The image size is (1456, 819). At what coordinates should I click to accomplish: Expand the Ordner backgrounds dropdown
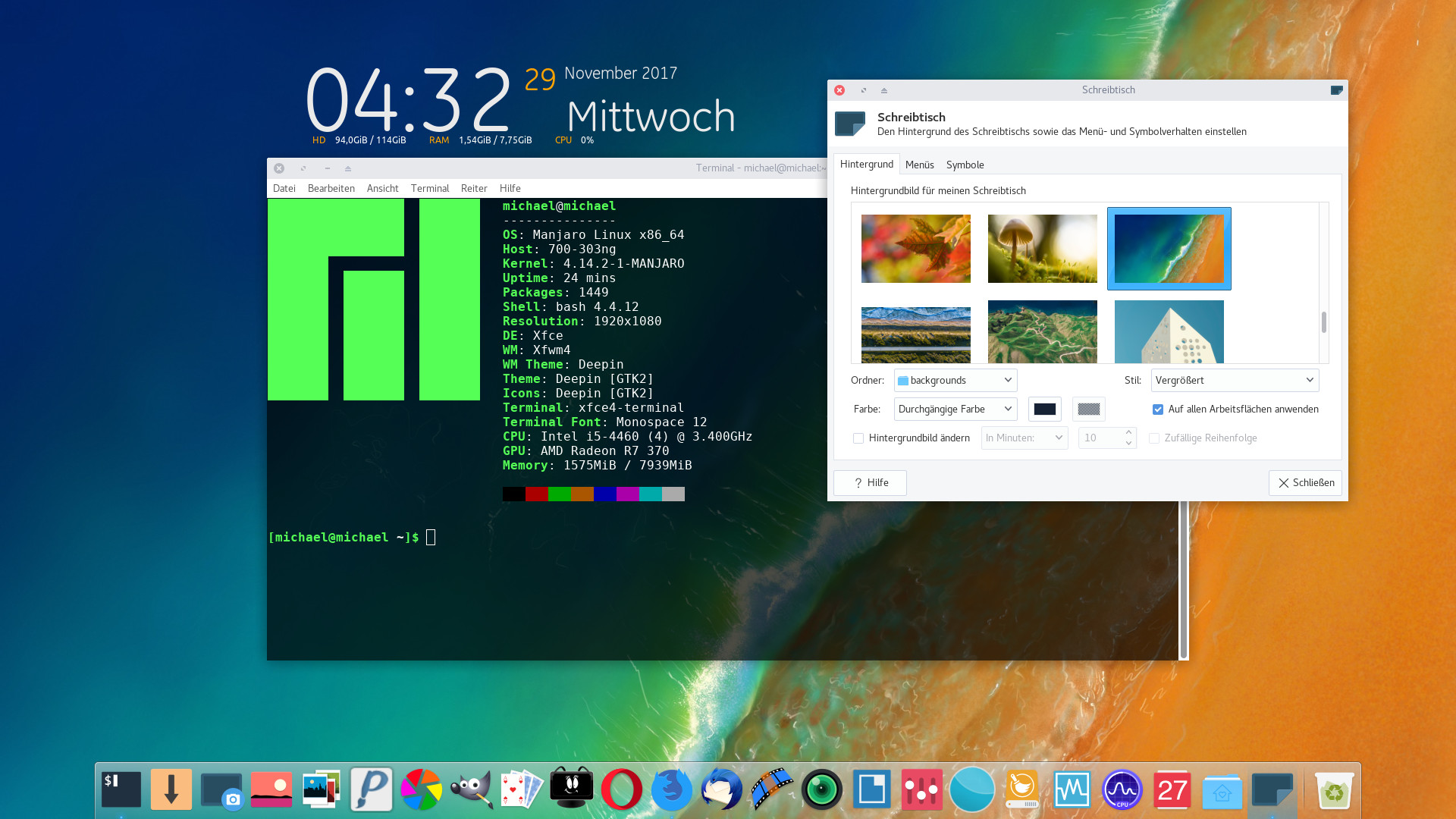tap(955, 381)
